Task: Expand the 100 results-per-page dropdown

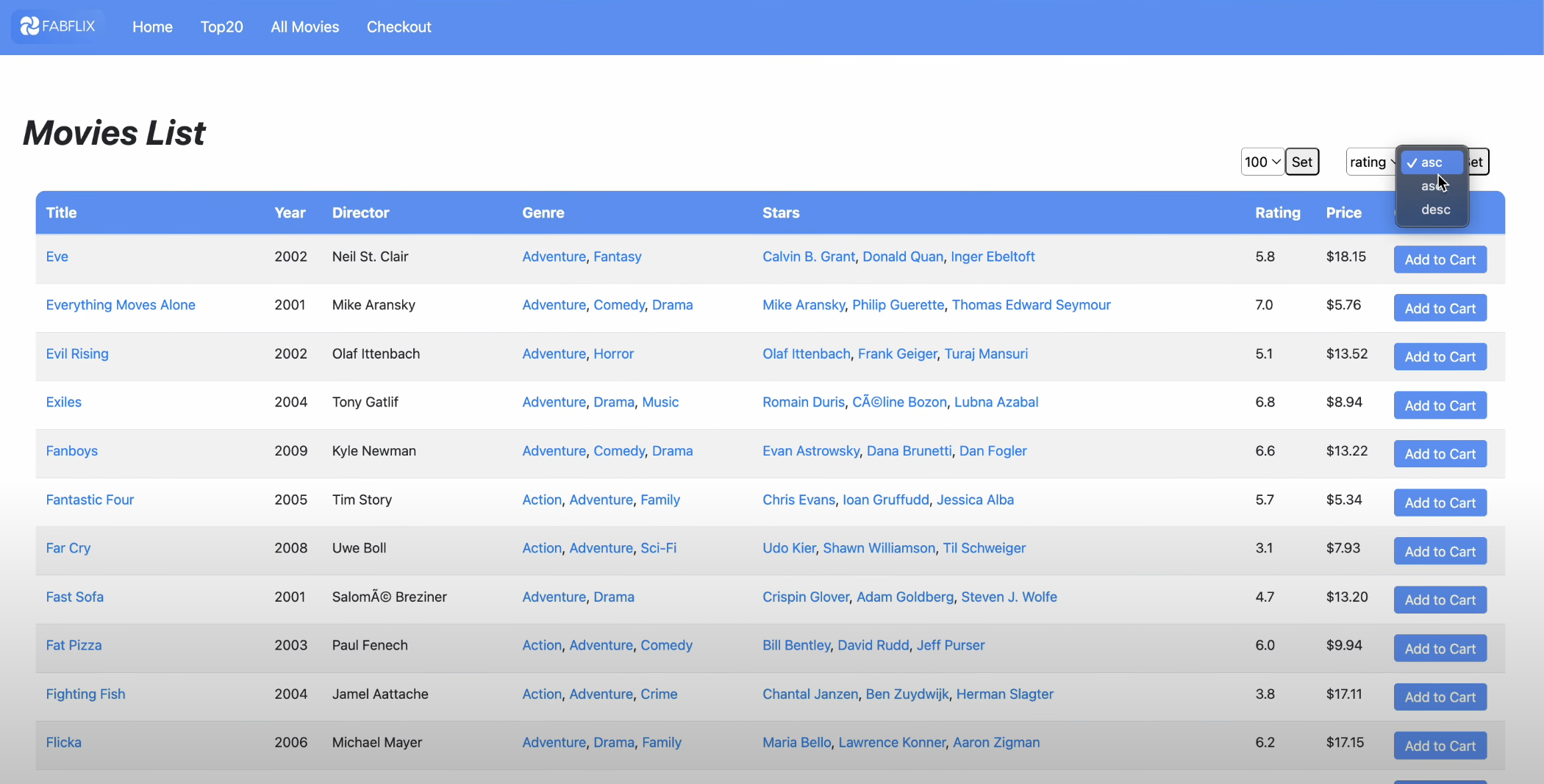Action: (1262, 162)
